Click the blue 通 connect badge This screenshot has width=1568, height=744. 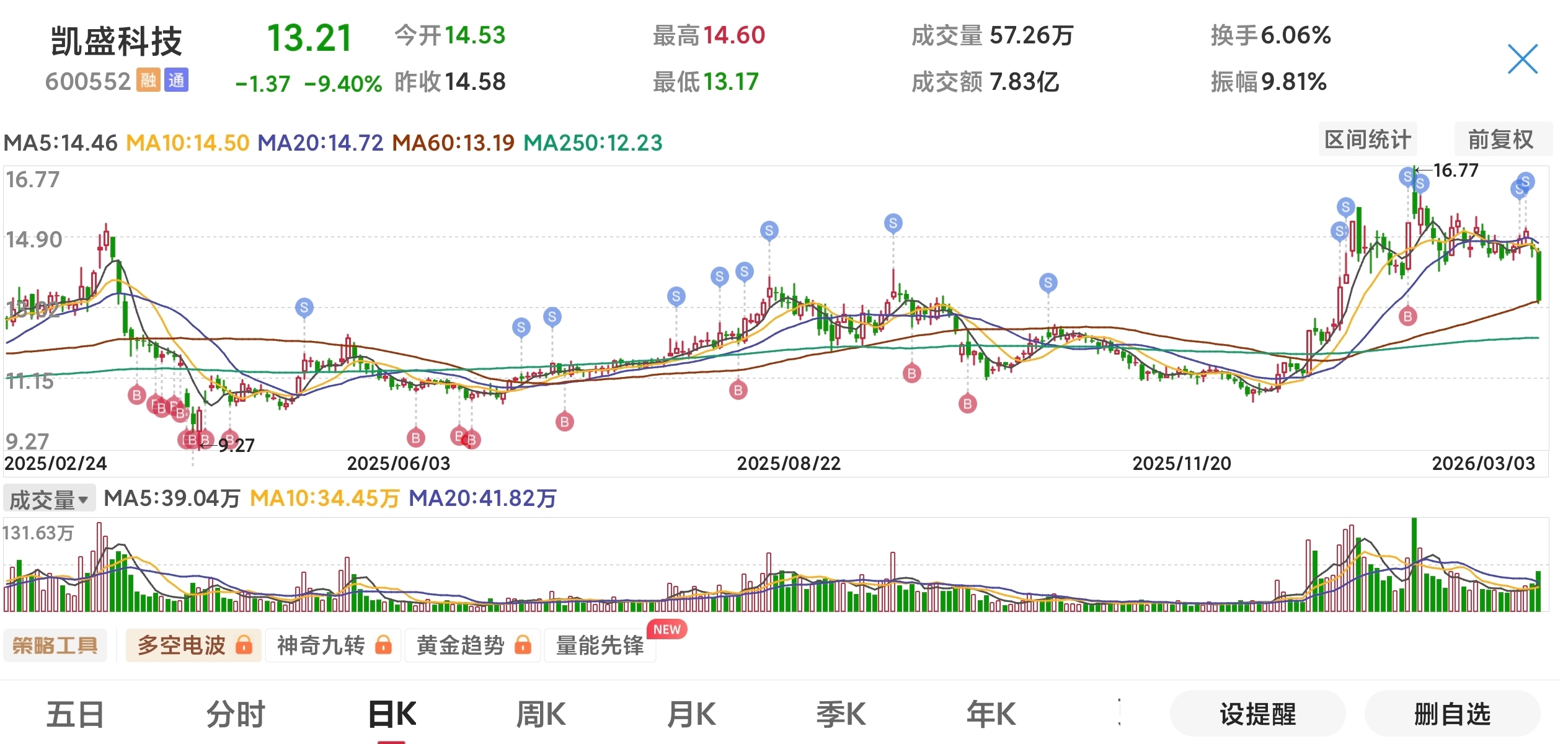(x=176, y=81)
